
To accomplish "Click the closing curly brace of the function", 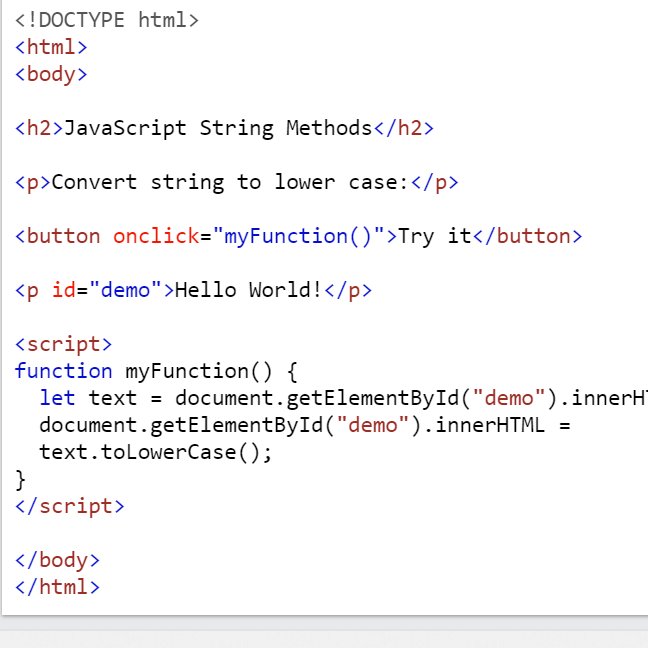I will [x=20, y=479].
